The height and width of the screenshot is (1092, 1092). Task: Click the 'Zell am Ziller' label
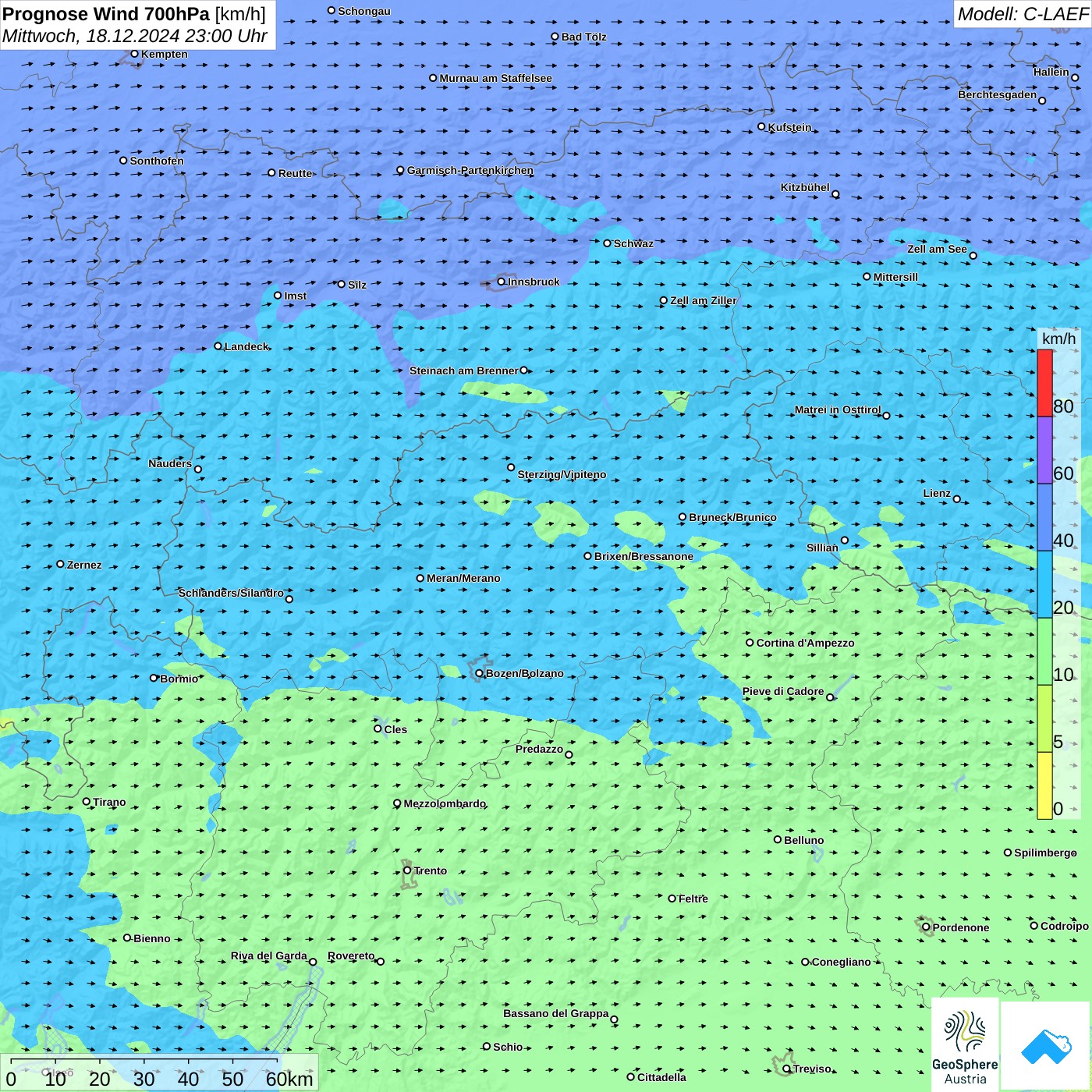pos(703,300)
